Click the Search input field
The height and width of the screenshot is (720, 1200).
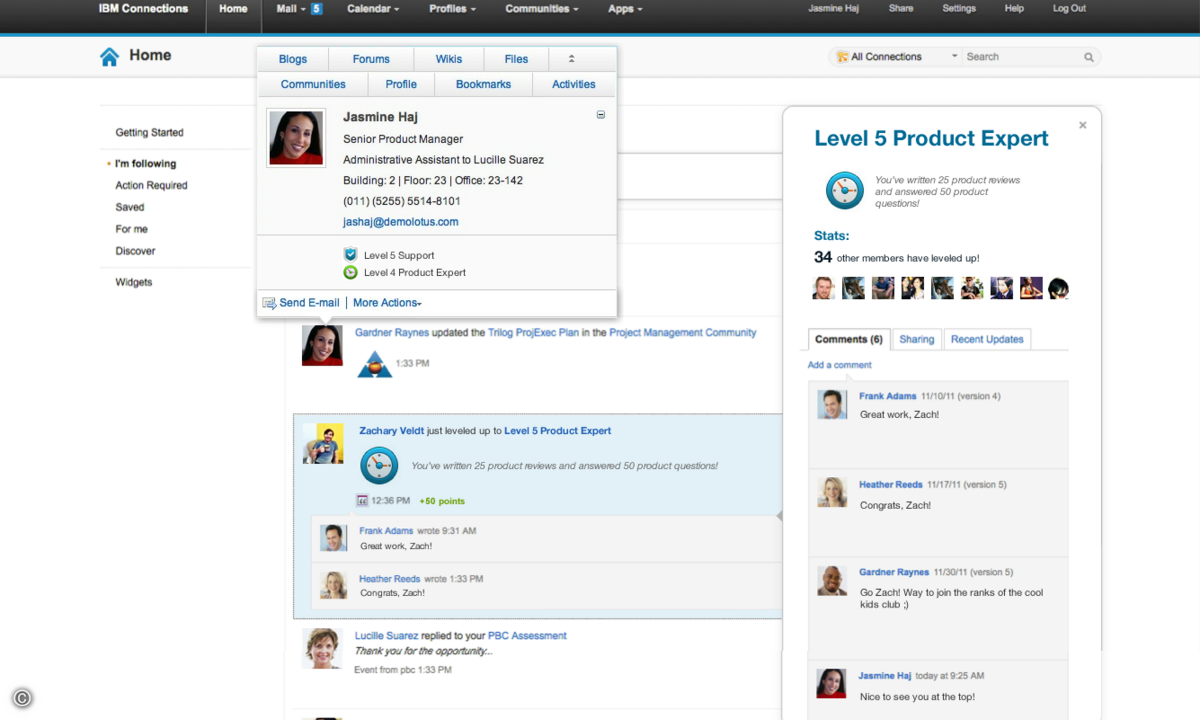coord(1023,57)
